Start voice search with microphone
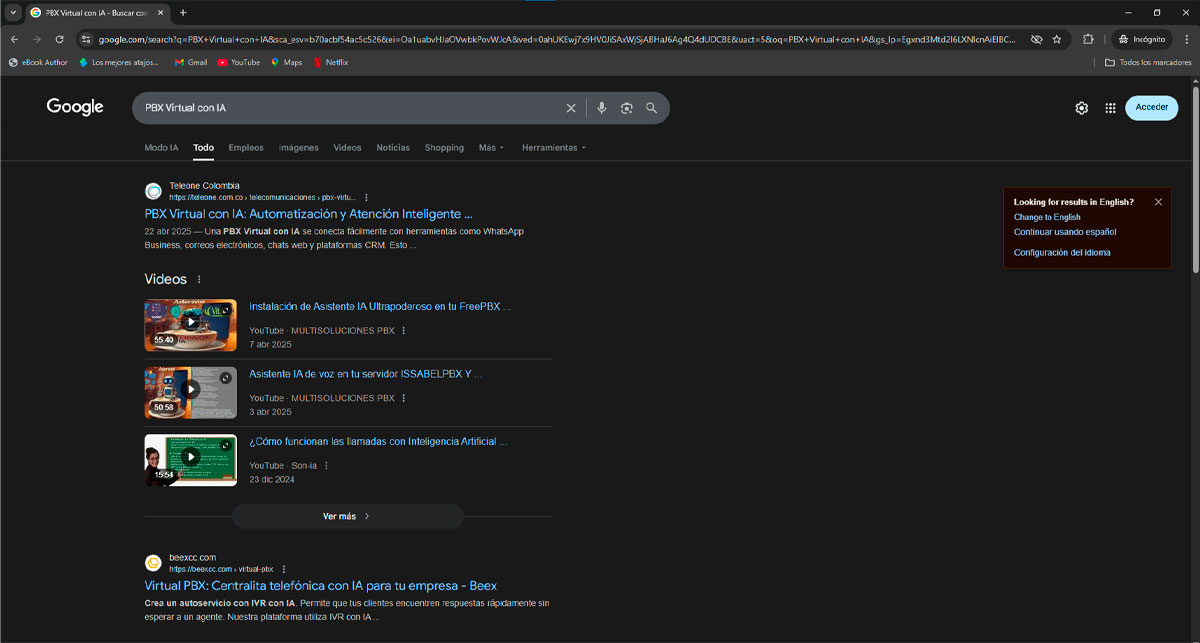 pyautogui.click(x=601, y=108)
